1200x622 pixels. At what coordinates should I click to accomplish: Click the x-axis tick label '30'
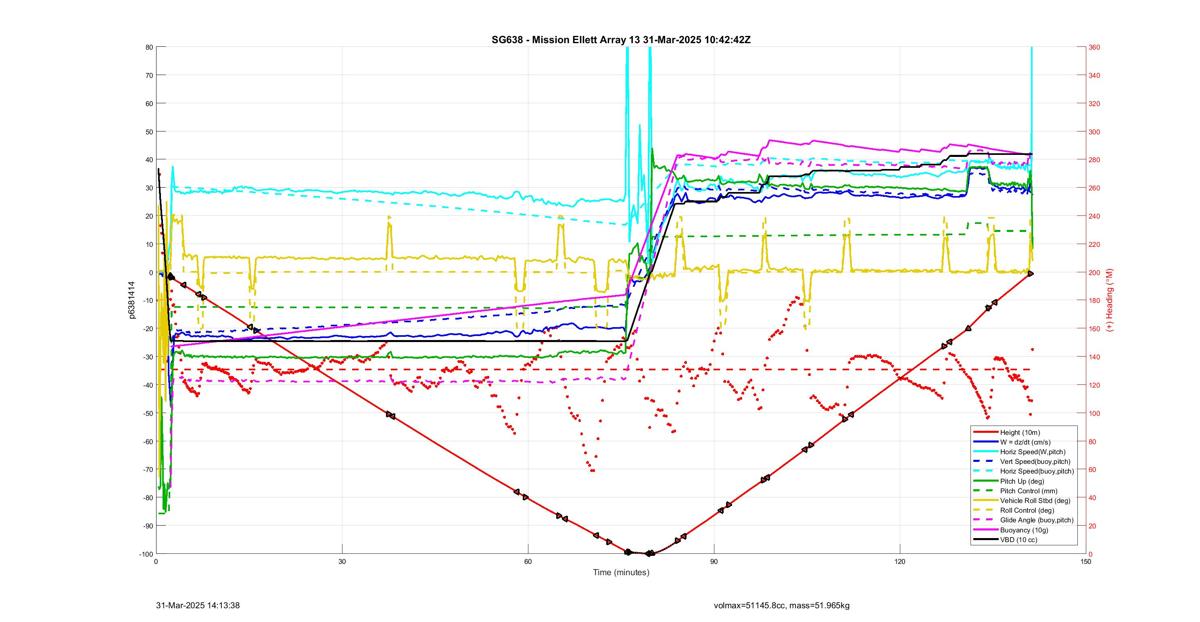tap(342, 561)
